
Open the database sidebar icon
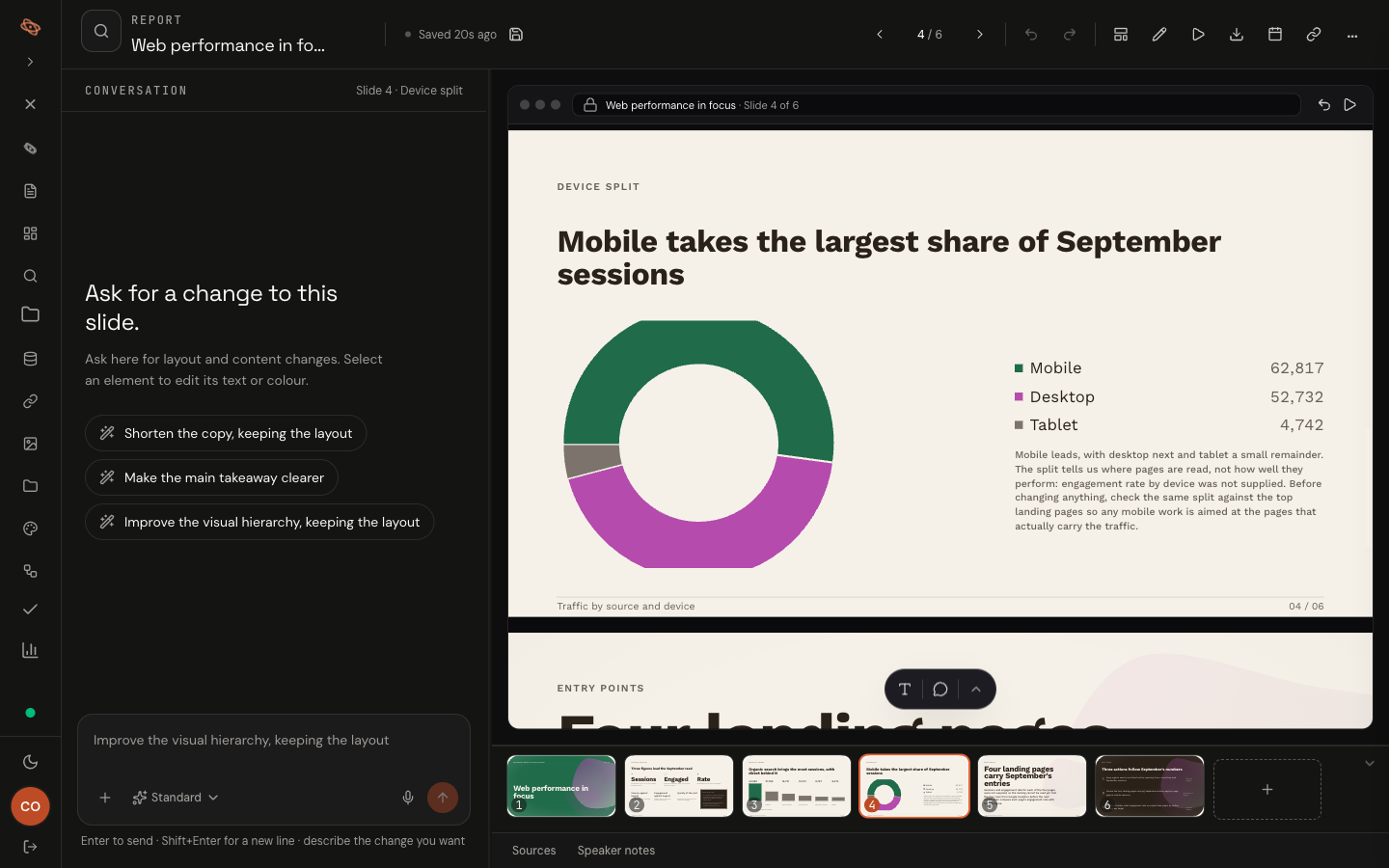31,359
